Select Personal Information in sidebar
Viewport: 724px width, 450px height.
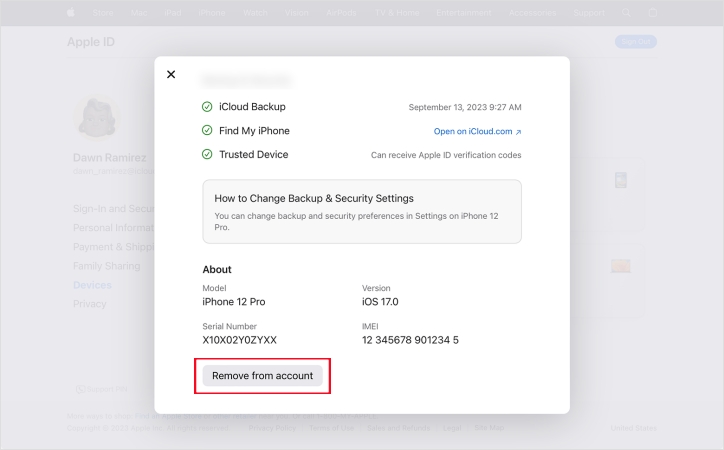(x=114, y=228)
